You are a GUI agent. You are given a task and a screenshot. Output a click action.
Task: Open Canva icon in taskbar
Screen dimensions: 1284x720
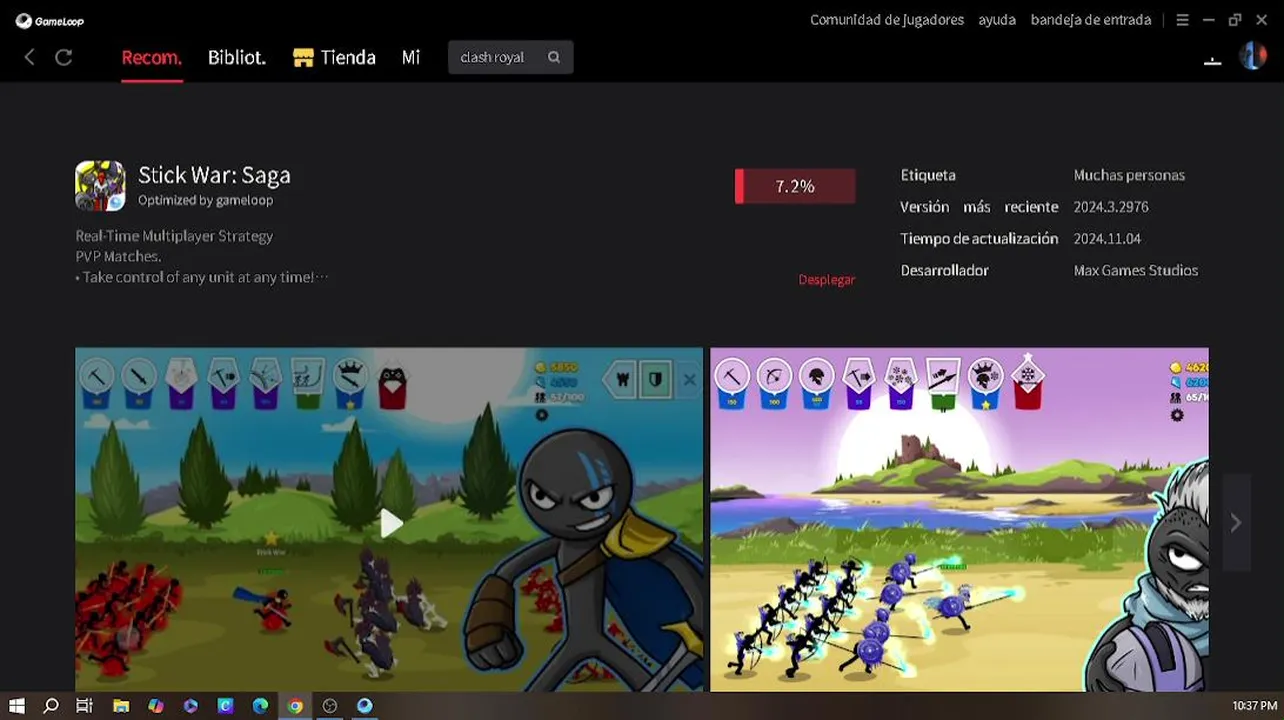tap(226, 706)
